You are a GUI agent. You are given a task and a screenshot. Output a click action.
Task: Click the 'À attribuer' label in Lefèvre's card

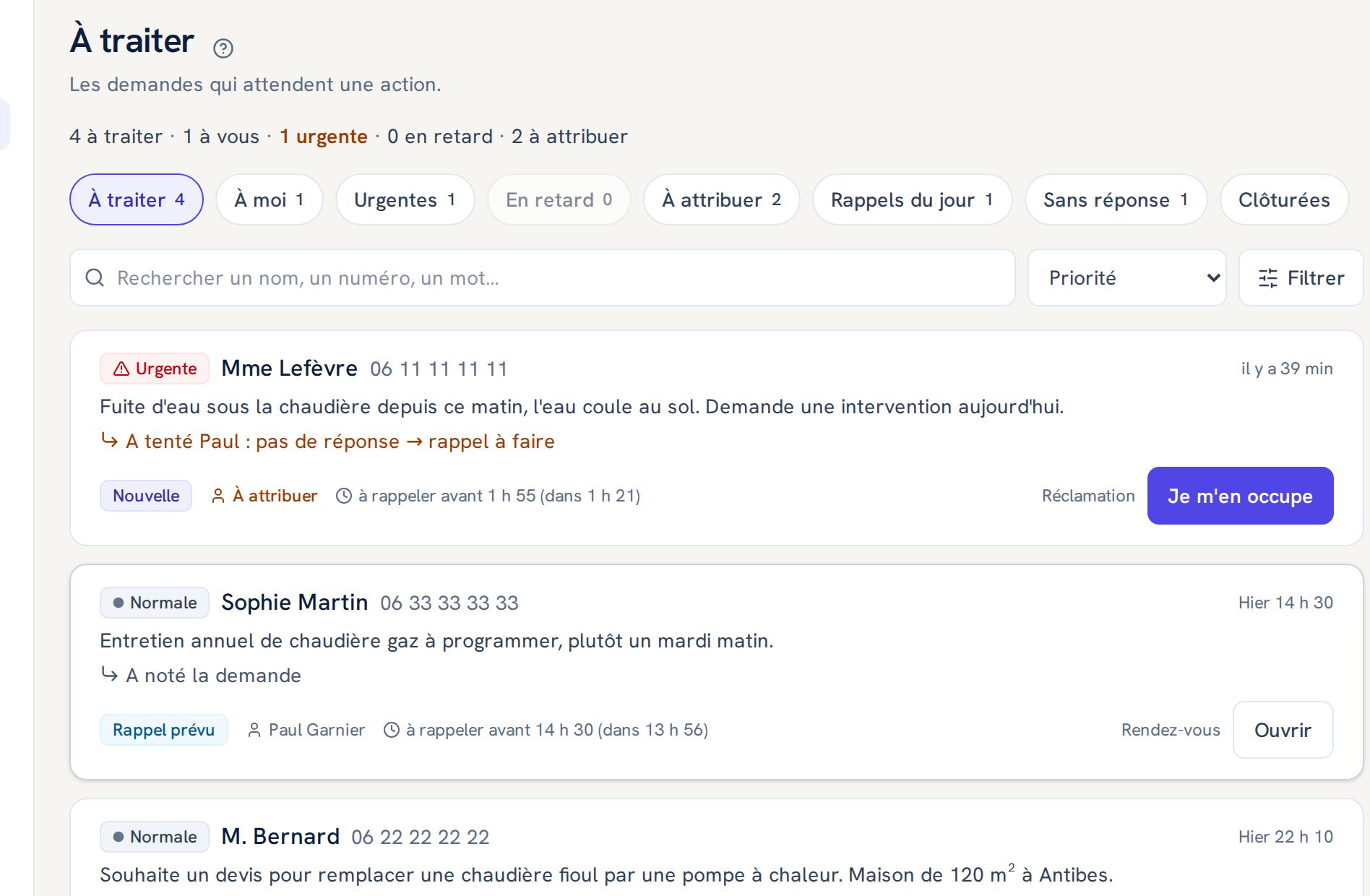pyautogui.click(x=275, y=496)
